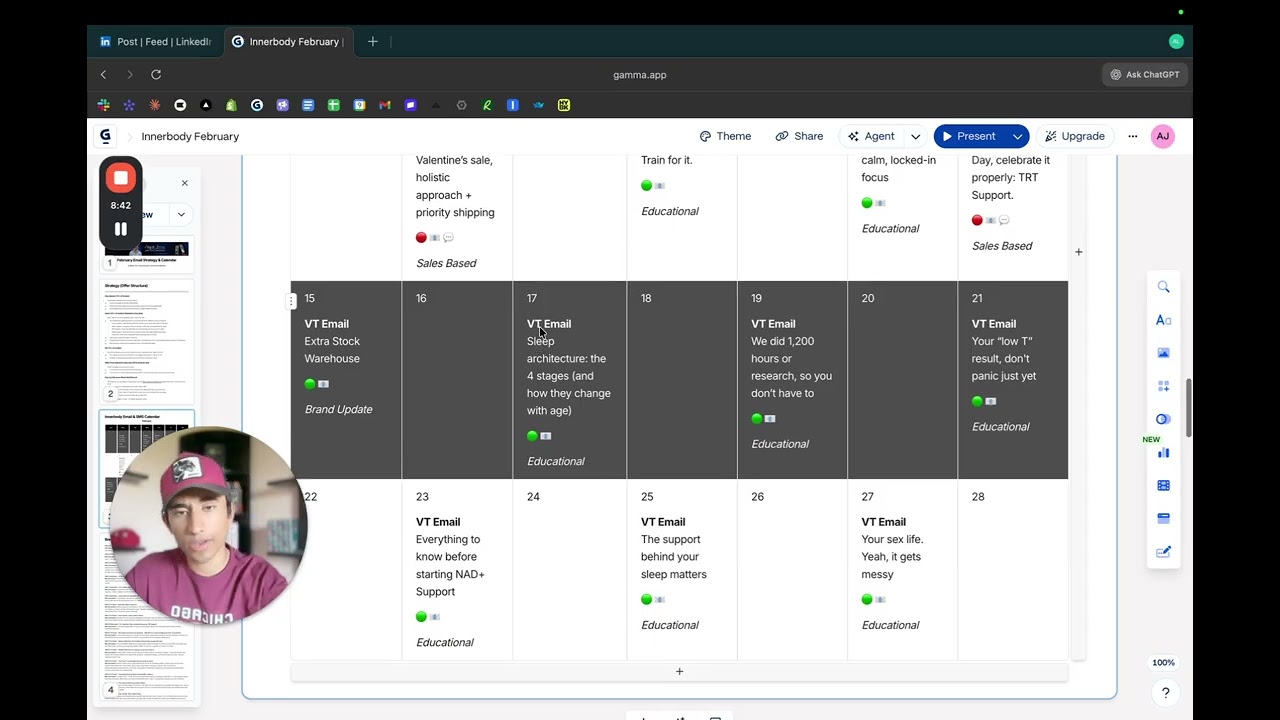Go back in browser history
Image resolution: width=1280 pixels, height=720 pixels.
pyautogui.click(x=103, y=75)
